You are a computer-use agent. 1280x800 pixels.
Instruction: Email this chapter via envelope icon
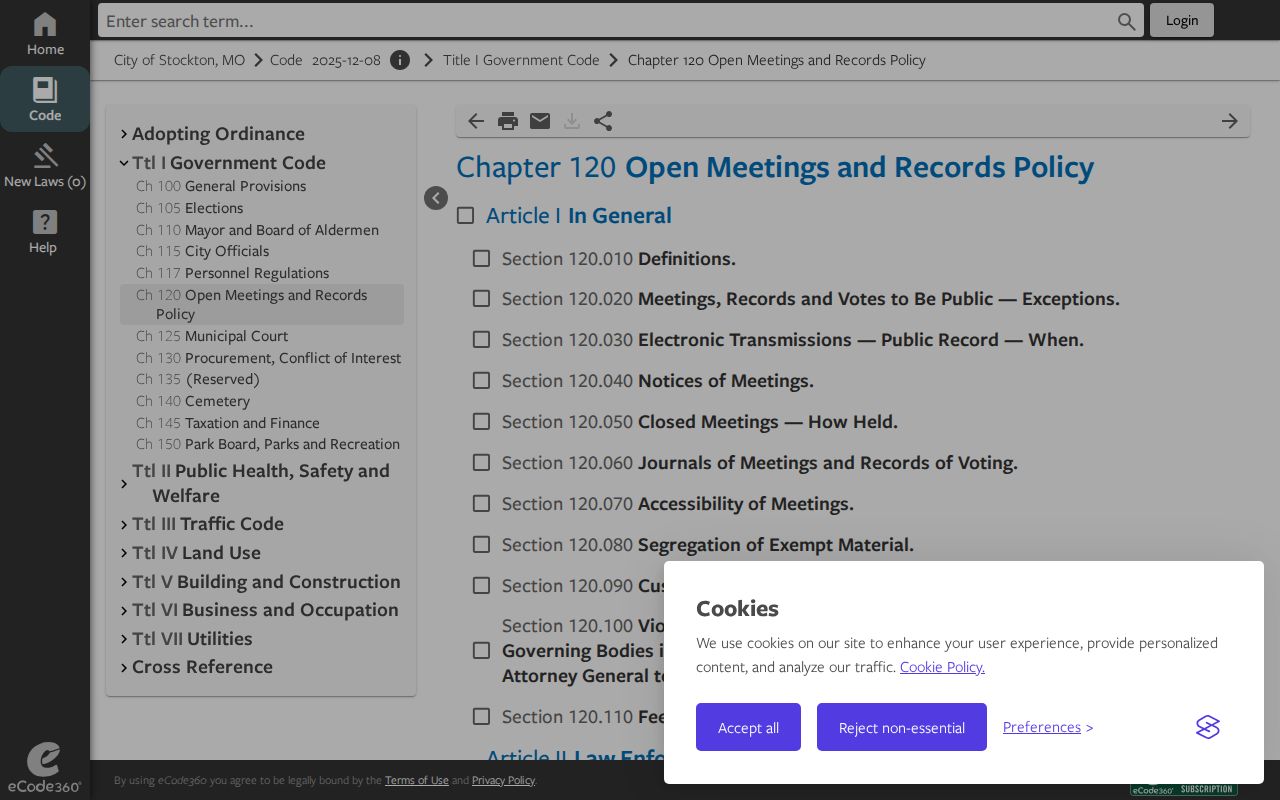click(540, 121)
